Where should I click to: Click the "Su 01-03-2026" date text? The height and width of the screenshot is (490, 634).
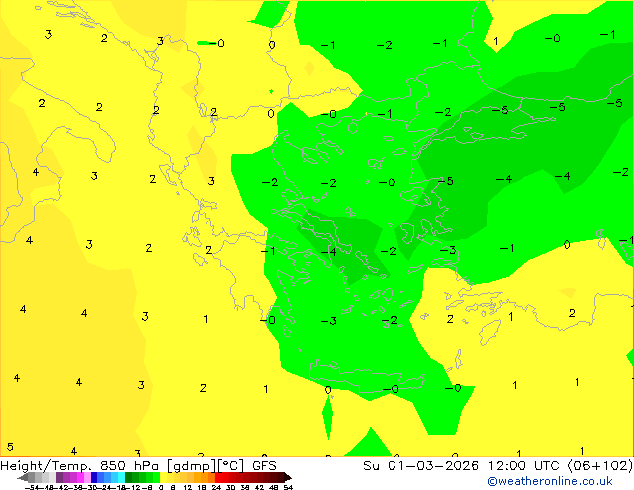pyautogui.click(x=421, y=466)
